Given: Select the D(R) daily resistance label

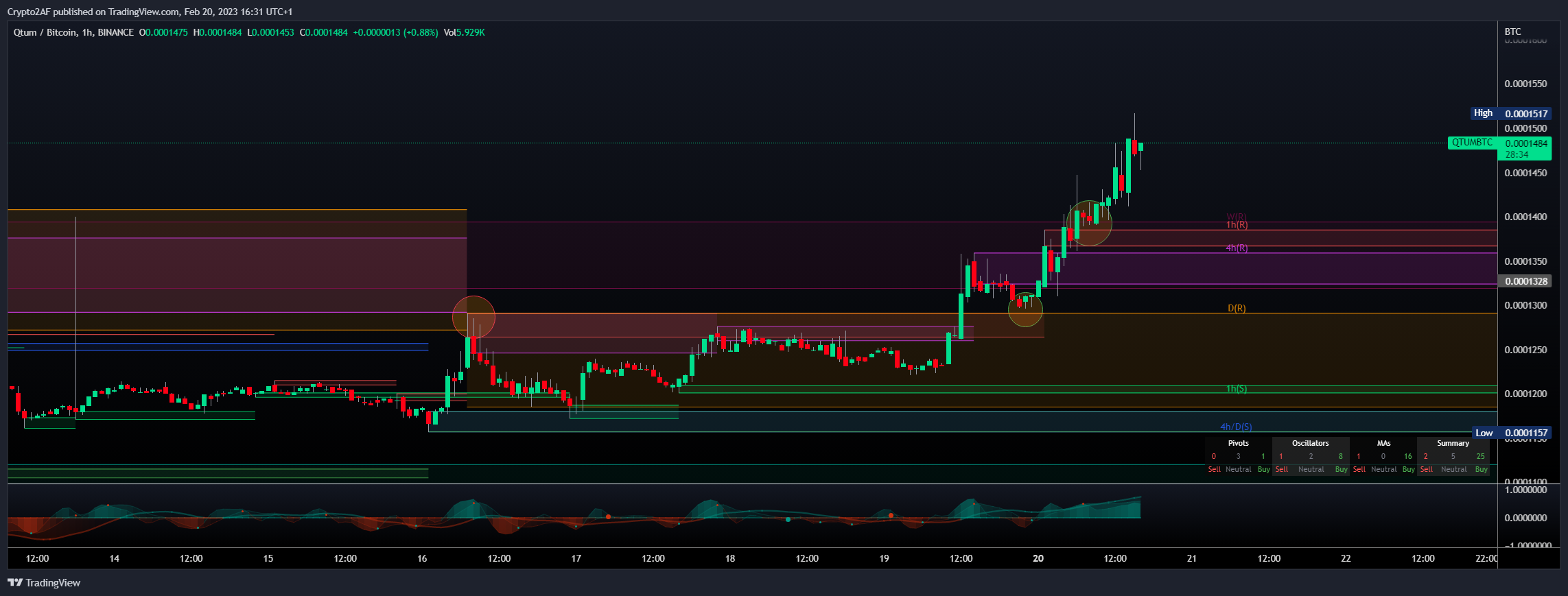Looking at the screenshot, I should [x=1237, y=308].
